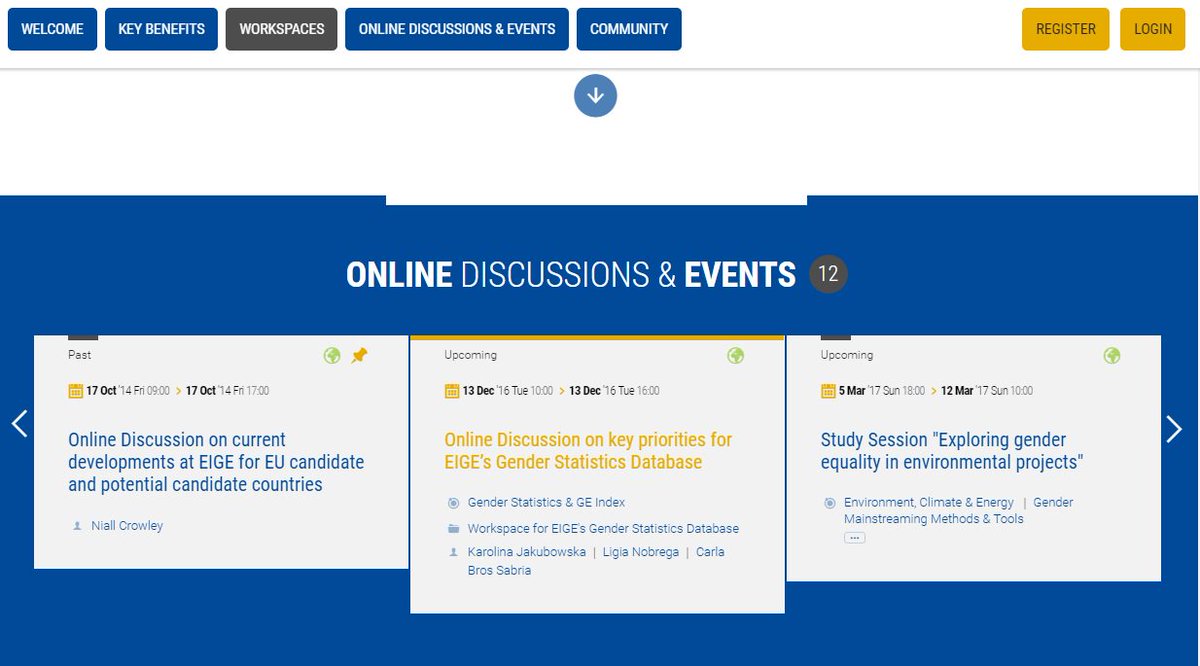1200x666 pixels.
Task: Open Karolina Jakubowska's profile
Action: (527, 552)
